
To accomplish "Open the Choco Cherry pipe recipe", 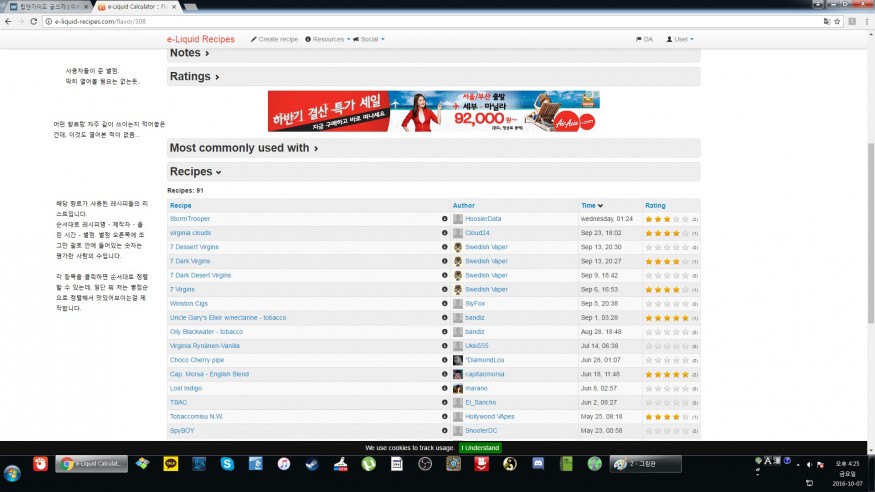I will coord(196,360).
